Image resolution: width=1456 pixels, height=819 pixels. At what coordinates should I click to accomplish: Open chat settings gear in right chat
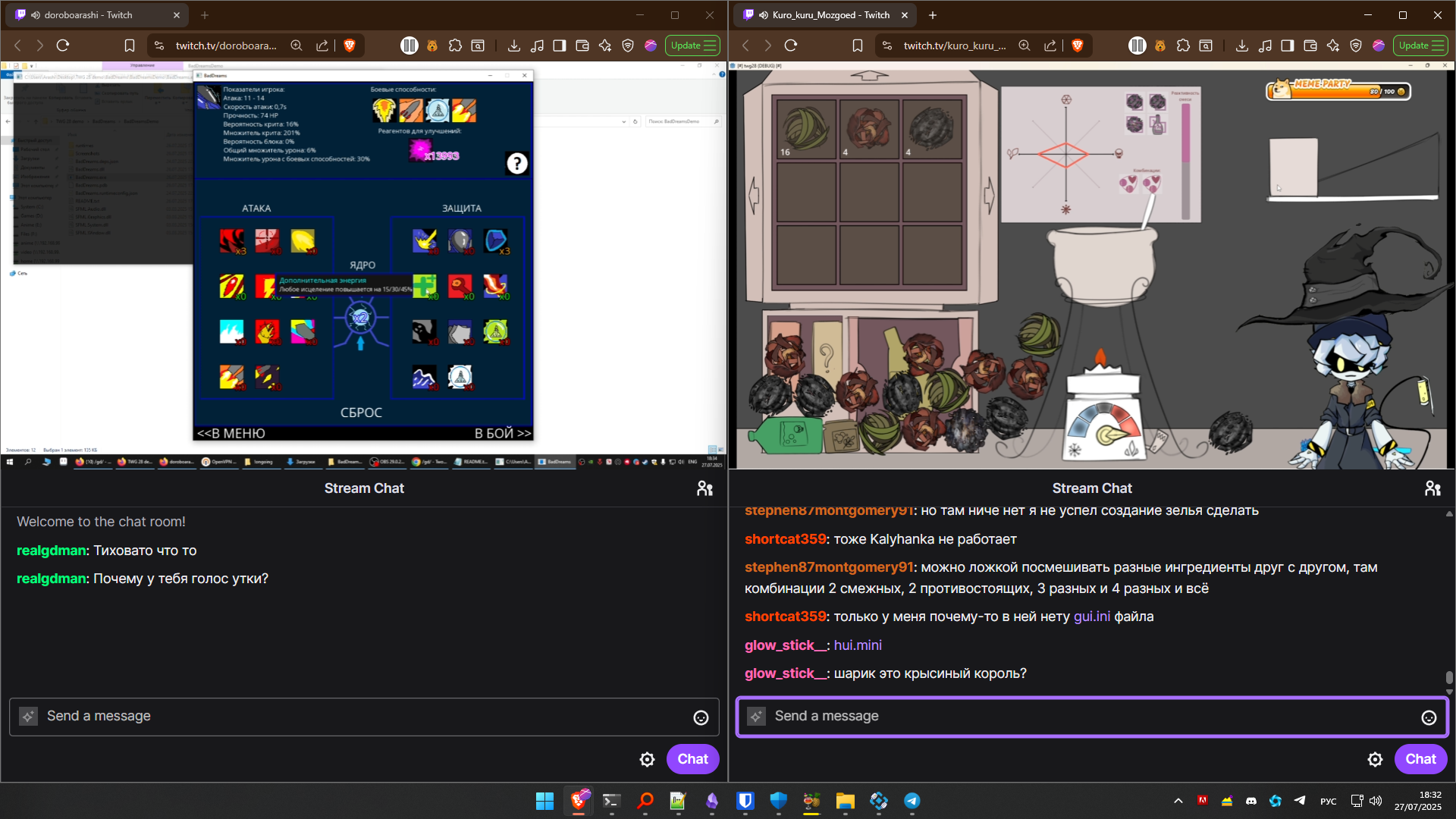tap(1375, 759)
